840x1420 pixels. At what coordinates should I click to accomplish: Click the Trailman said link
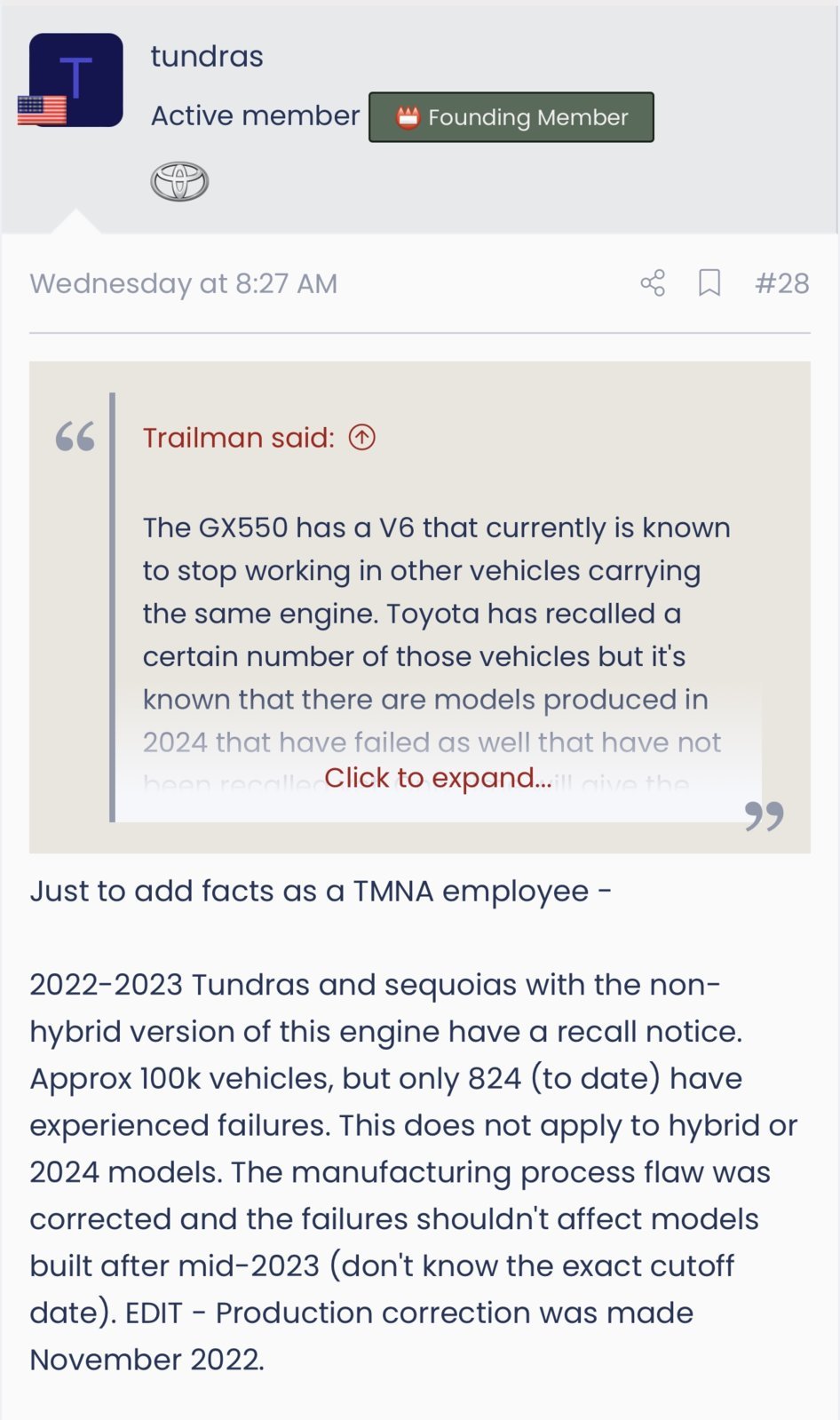[239, 437]
